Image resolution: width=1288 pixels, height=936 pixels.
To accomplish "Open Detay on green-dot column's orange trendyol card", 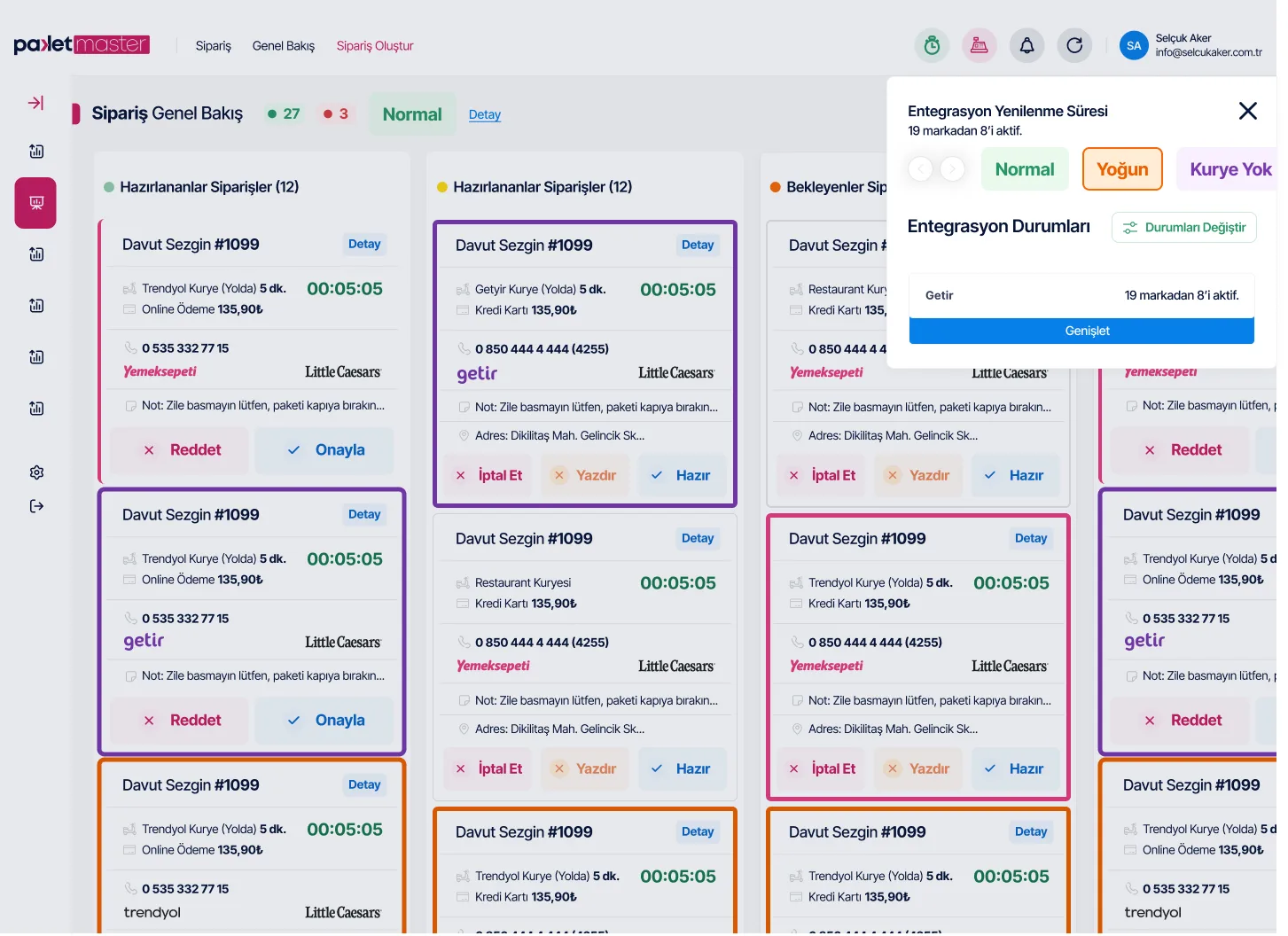I will pos(364,785).
